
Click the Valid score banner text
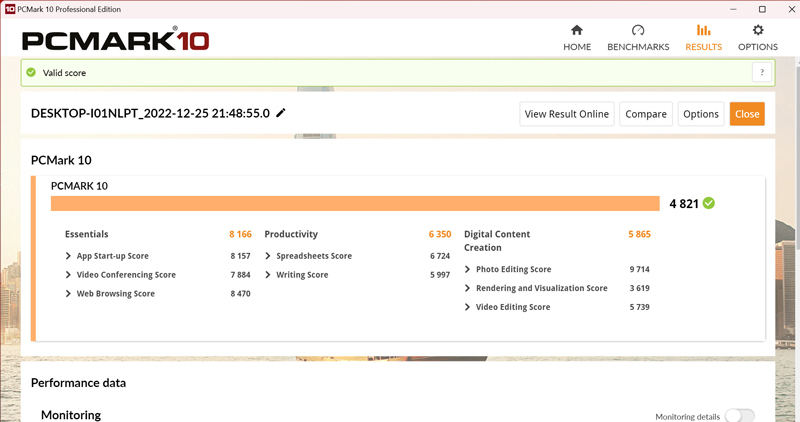click(x=64, y=72)
